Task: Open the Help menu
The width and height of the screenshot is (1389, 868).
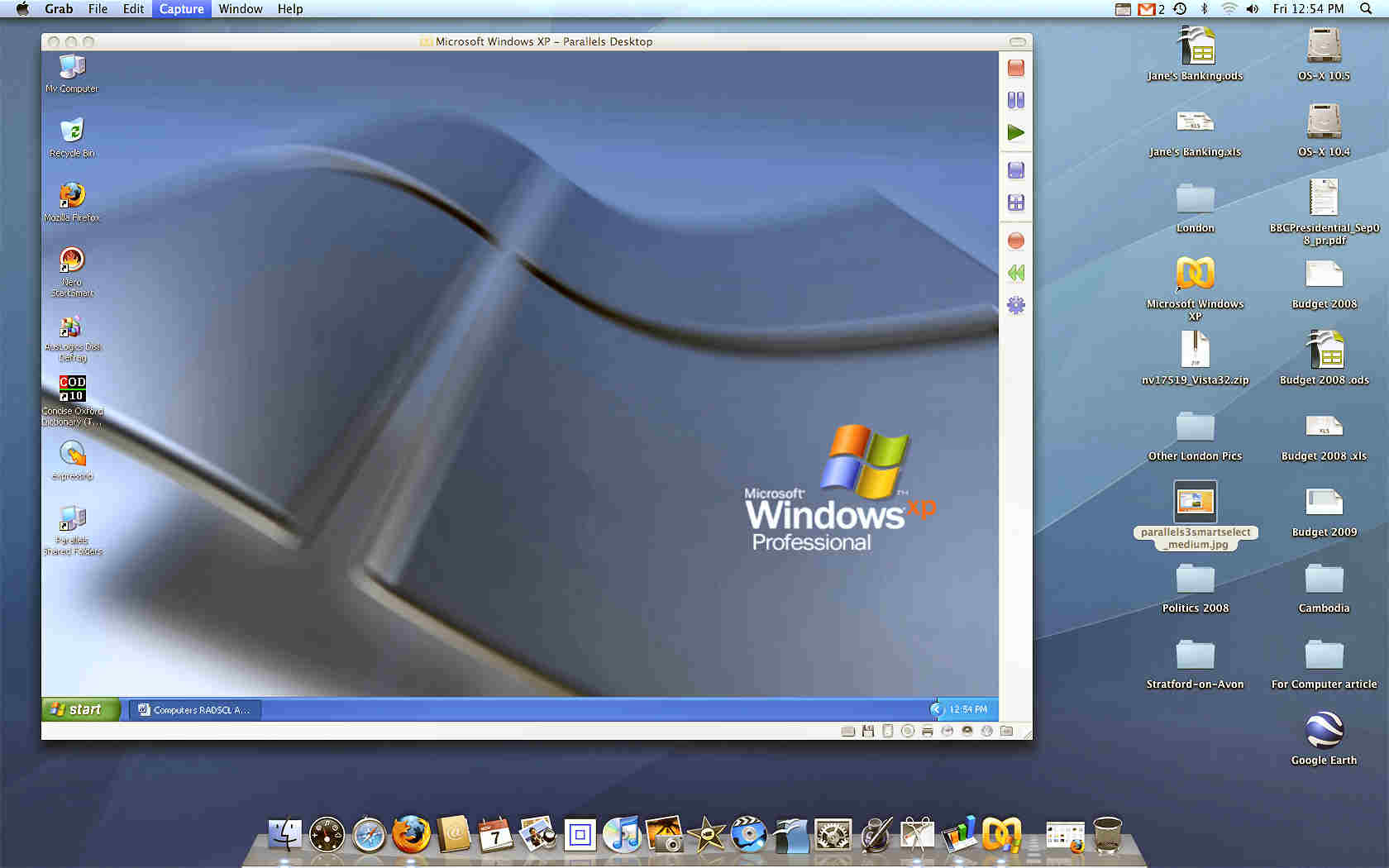Action: pos(289,9)
